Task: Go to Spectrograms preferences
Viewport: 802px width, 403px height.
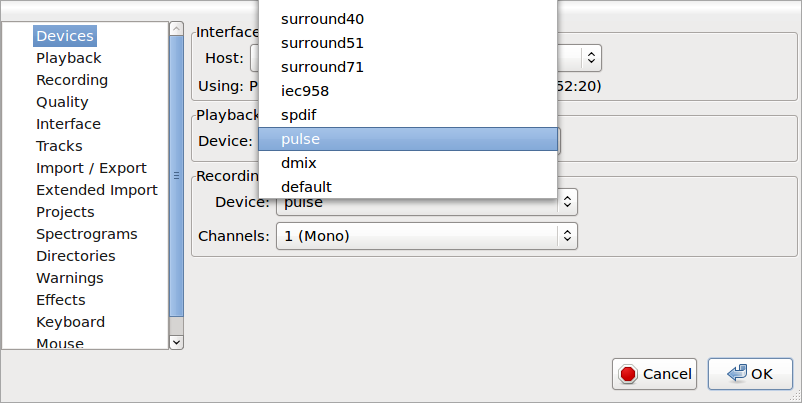Action: click(86, 234)
